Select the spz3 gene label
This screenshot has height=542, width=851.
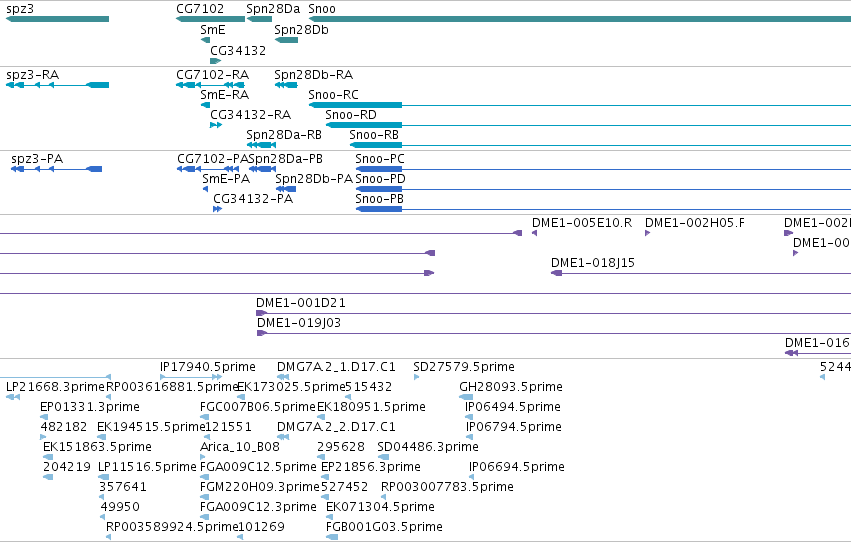[20, 9]
